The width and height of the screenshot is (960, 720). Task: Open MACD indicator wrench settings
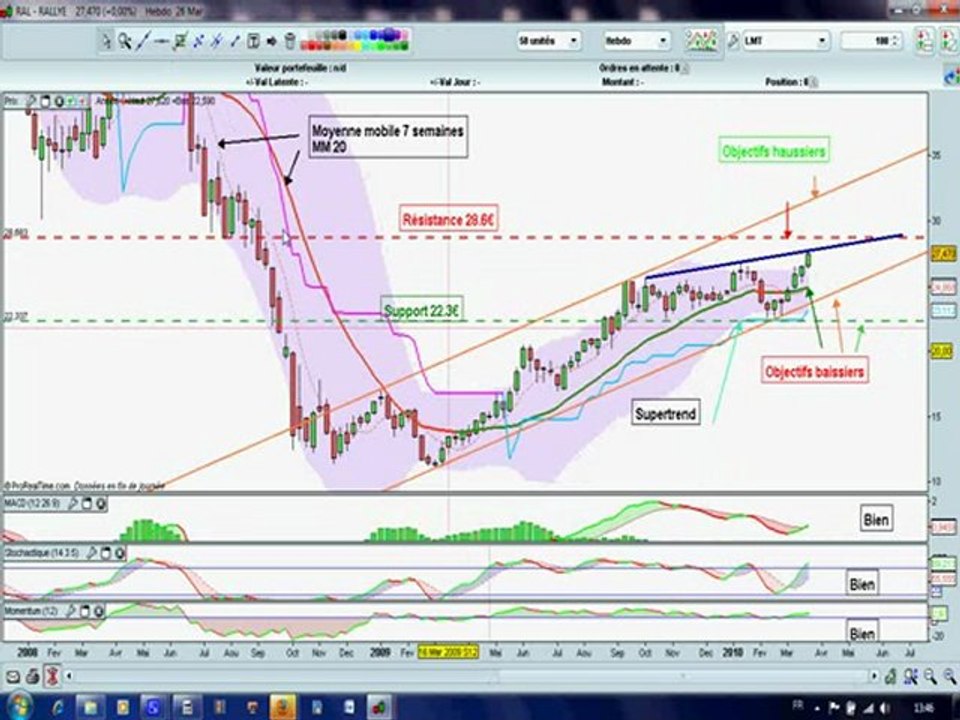click(72, 504)
